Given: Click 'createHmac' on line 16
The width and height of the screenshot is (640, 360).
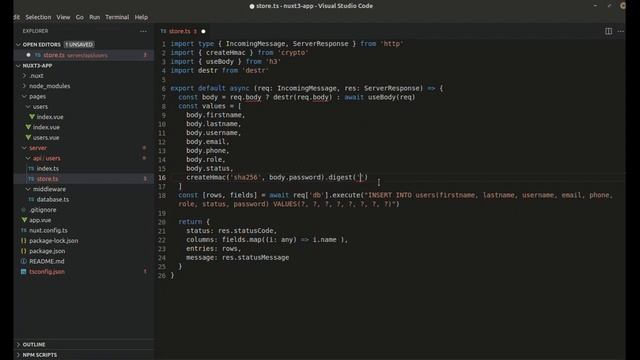Looking at the screenshot, I should point(206,177).
